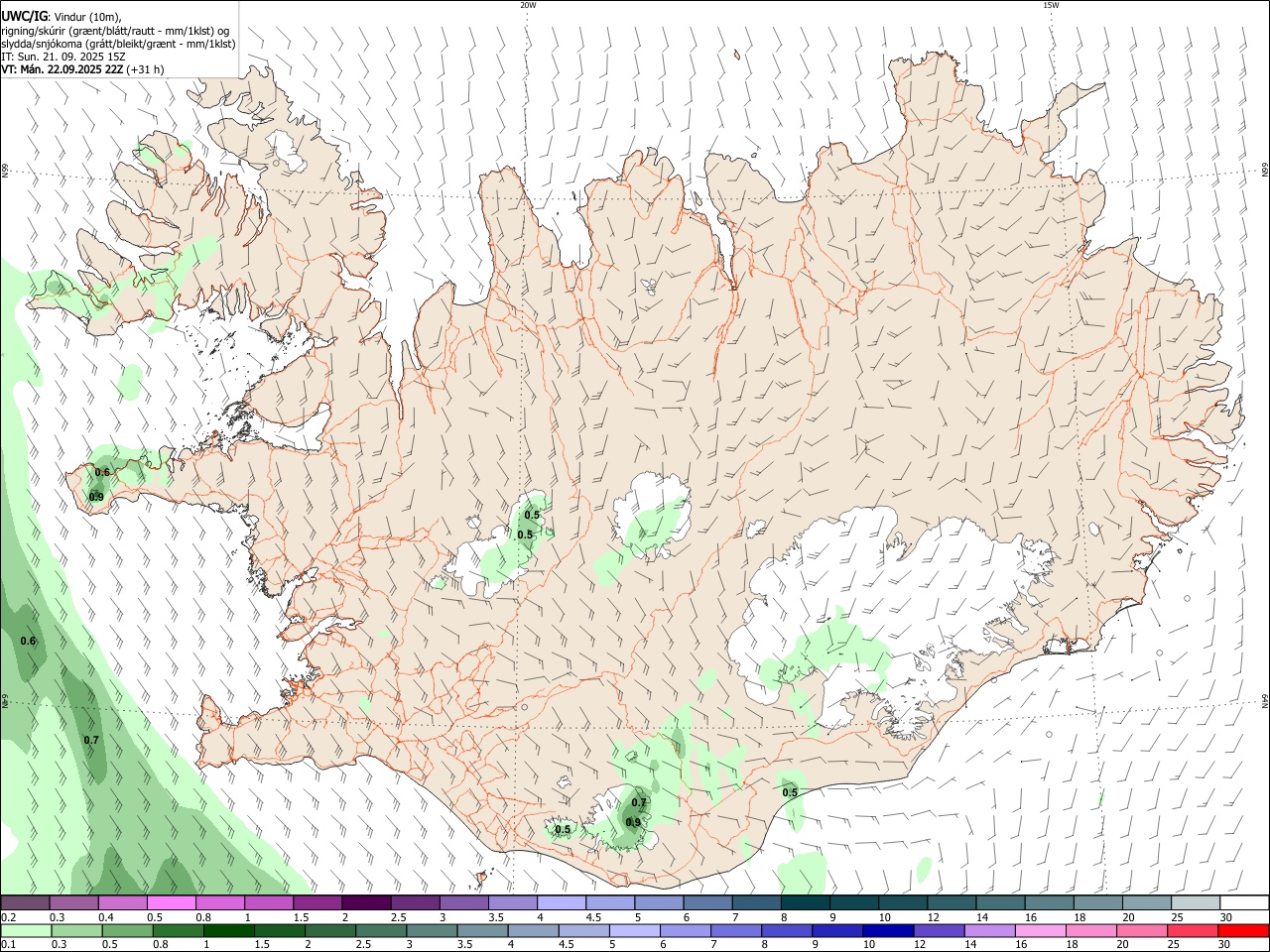Screen dimensions: 1270x952
Task: Click the map legend description text in header
Action: click(x=118, y=37)
